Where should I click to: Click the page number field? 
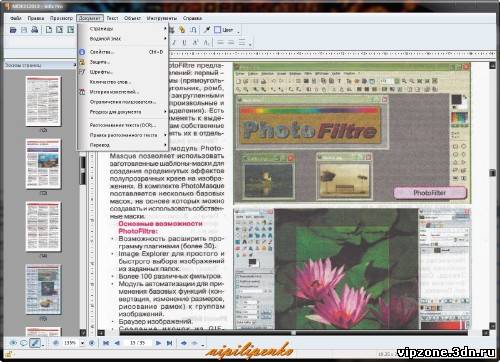click(x=137, y=343)
